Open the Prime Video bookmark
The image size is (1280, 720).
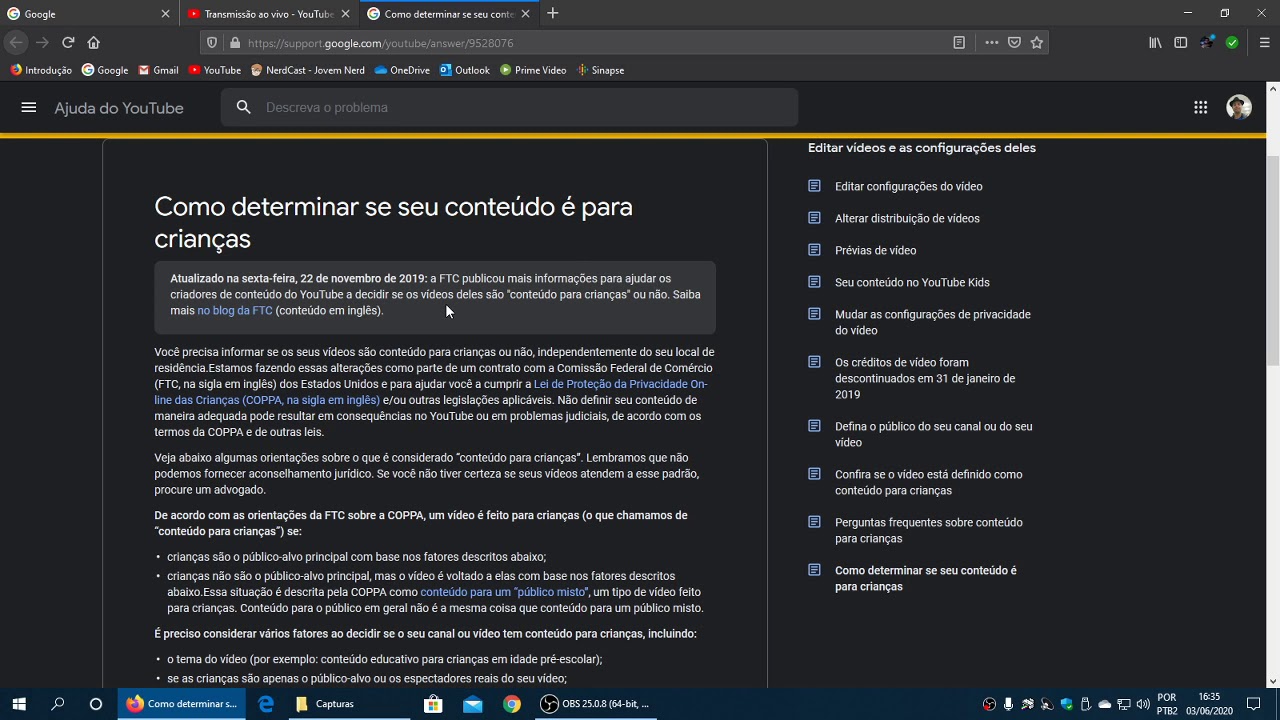[533, 70]
